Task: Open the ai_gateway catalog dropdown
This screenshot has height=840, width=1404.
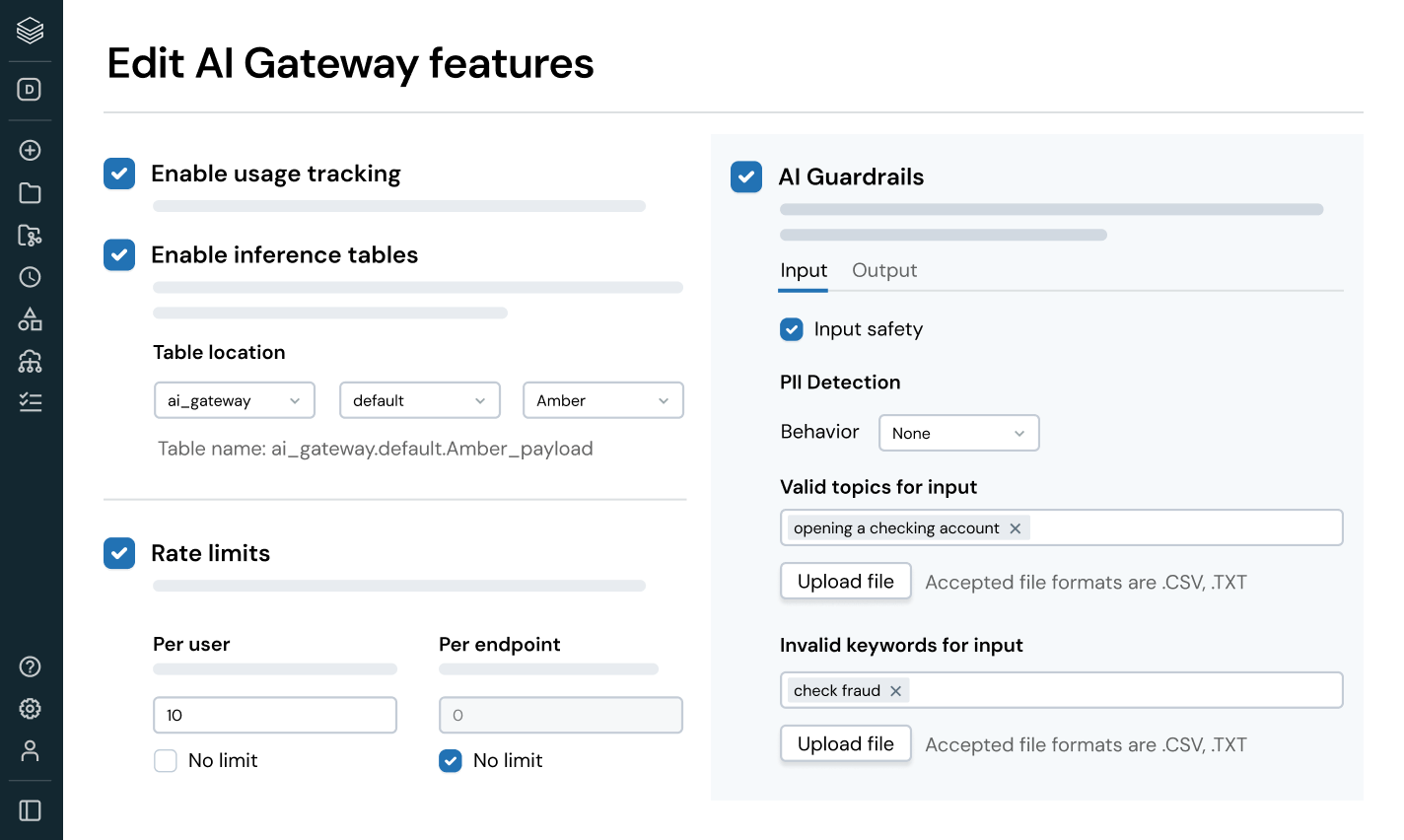Action: point(235,400)
